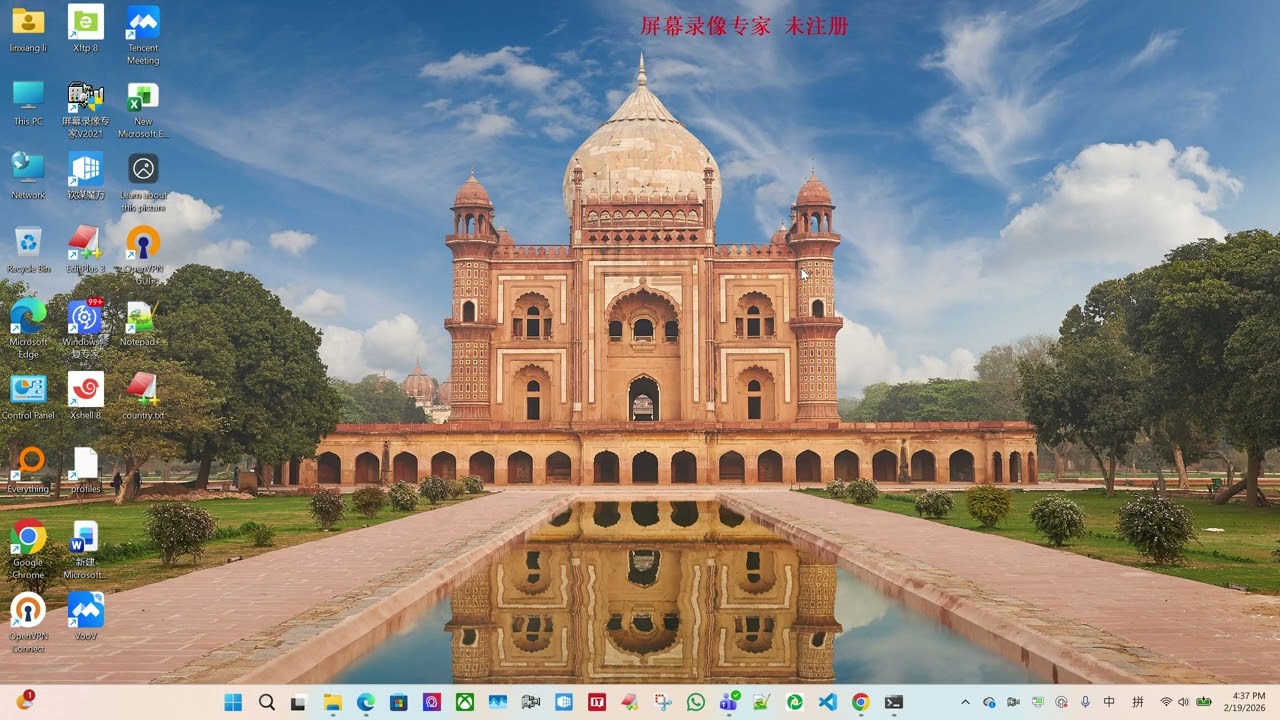The height and width of the screenshot is (720, 1280).
Task: Open Notepad++ from the taskbar
Action: [x=761, y=702]
